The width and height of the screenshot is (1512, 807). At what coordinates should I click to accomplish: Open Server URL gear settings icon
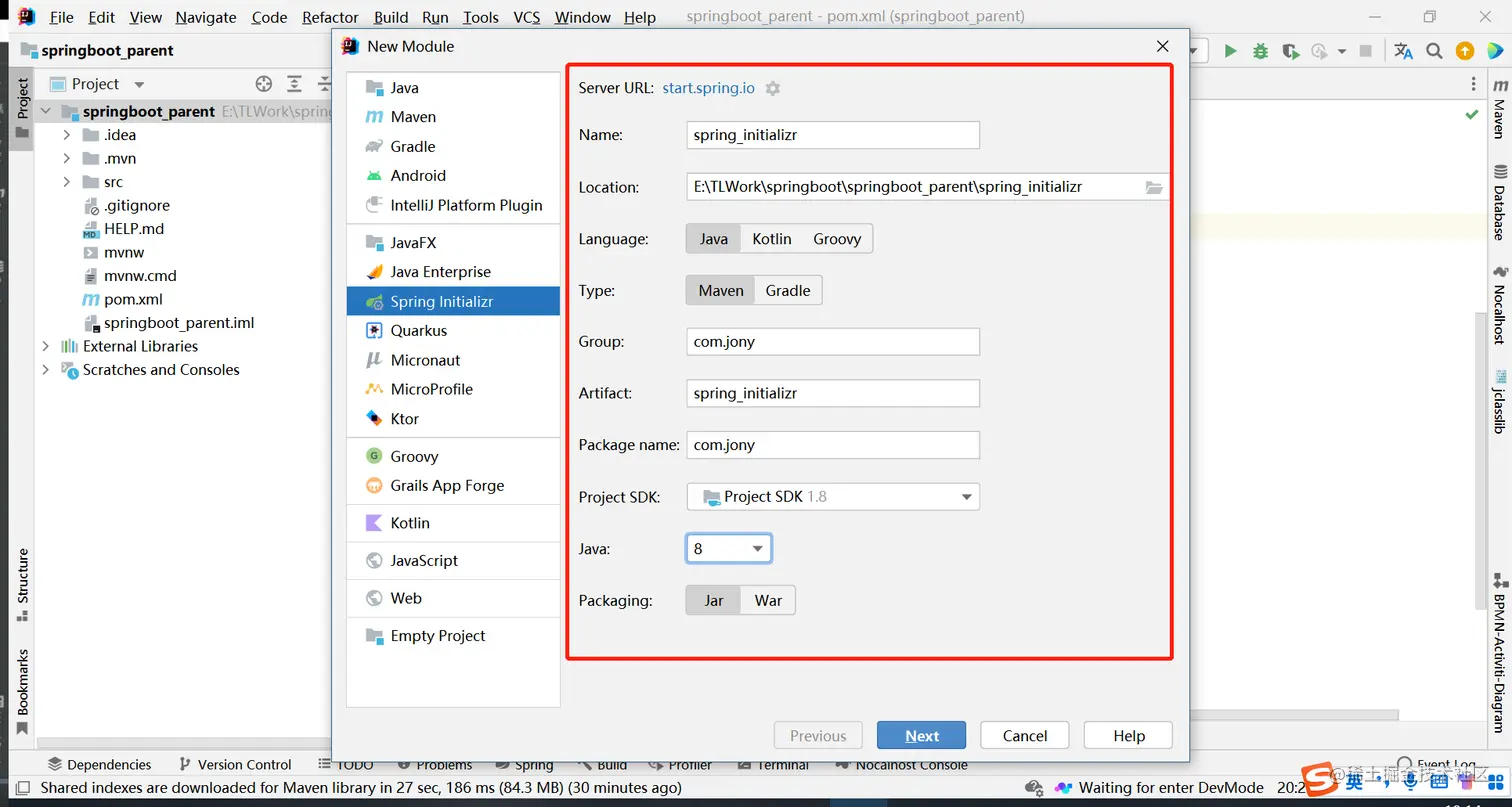click(x=773, y=88)
